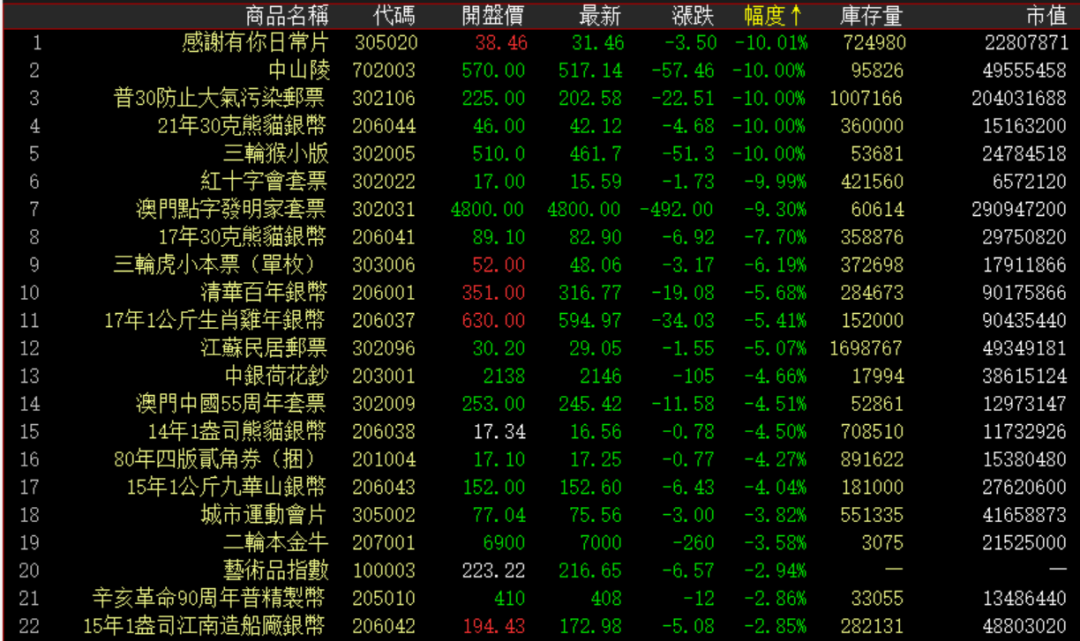Click percentage -10.01%

tap(771, 43)
